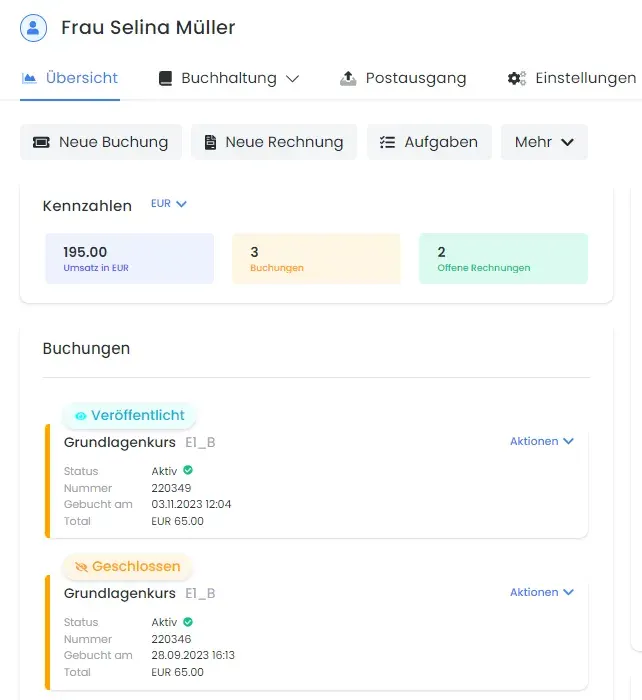The height and width of the screenshot is (700, 642).
Task: Click booking number 220349
Action: 171,488
